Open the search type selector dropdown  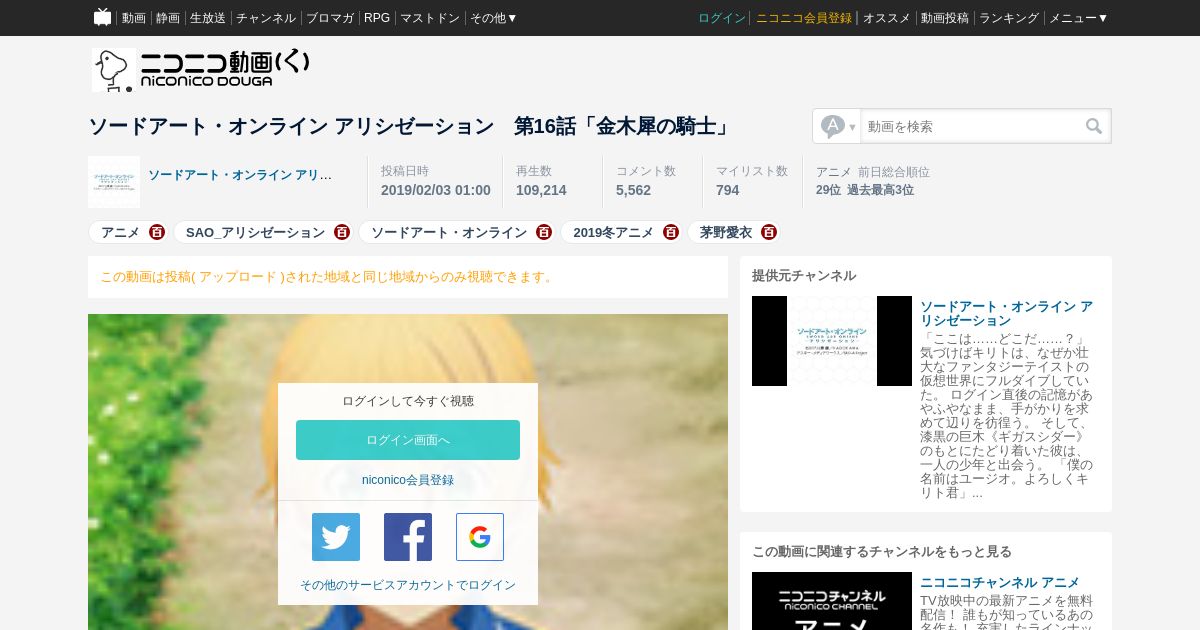pyautogui.click(x=837, y=126)
